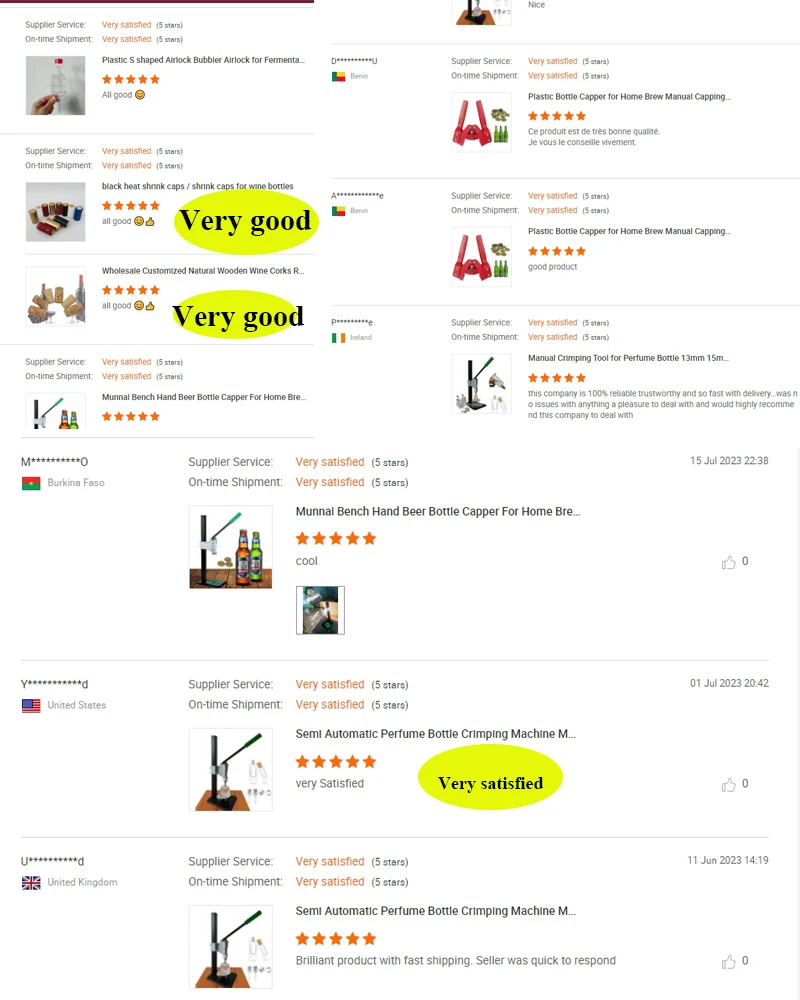The image size is (800, 1000).
Task: Open Natural Wooden Wine Corks product thumbnail
Action: (x=56, y=297)
